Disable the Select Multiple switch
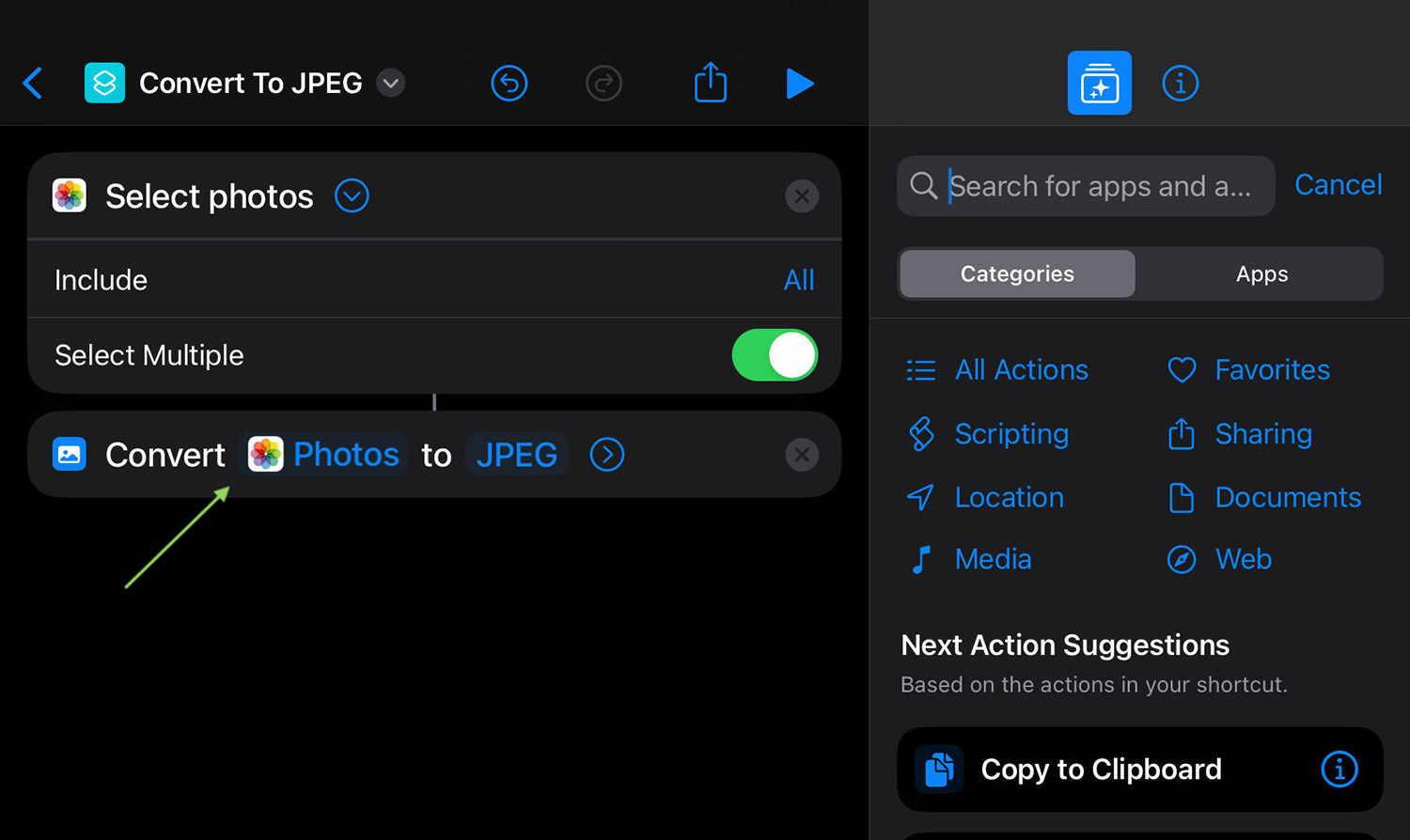 (775, 355)
